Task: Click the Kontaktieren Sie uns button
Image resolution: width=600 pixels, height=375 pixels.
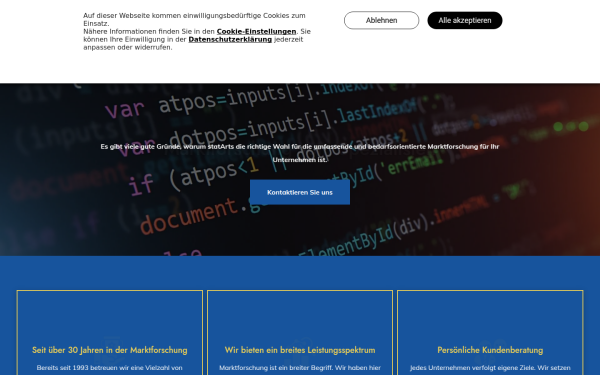Action: [x=300, y=192]
